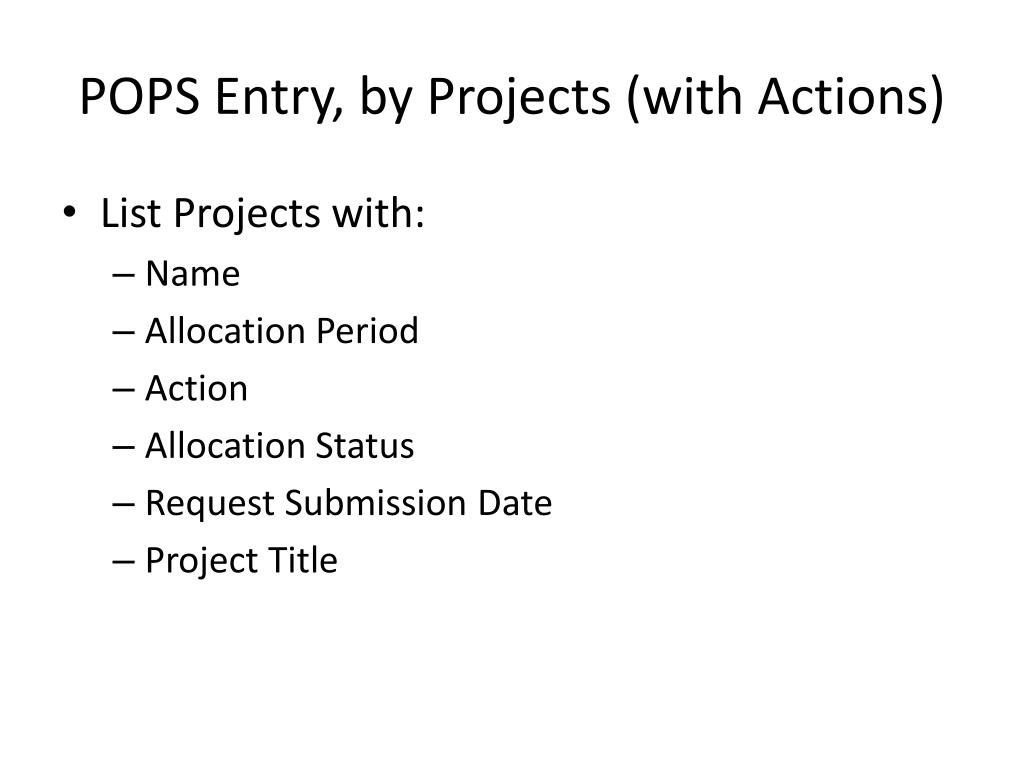This screenshot has height=768, width=1024.
Task: Click the word "Period" in the list
Action: point(367,330)
